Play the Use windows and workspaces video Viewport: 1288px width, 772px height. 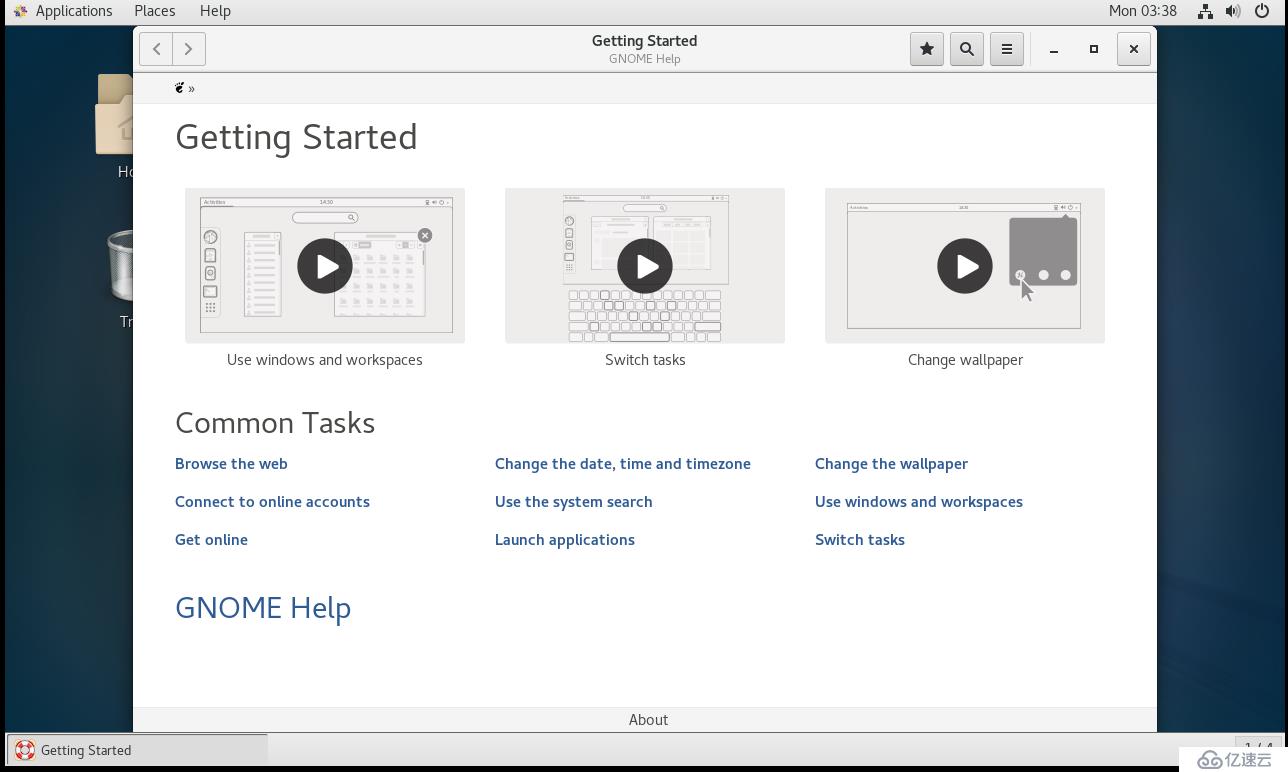(x=325, y=266)
